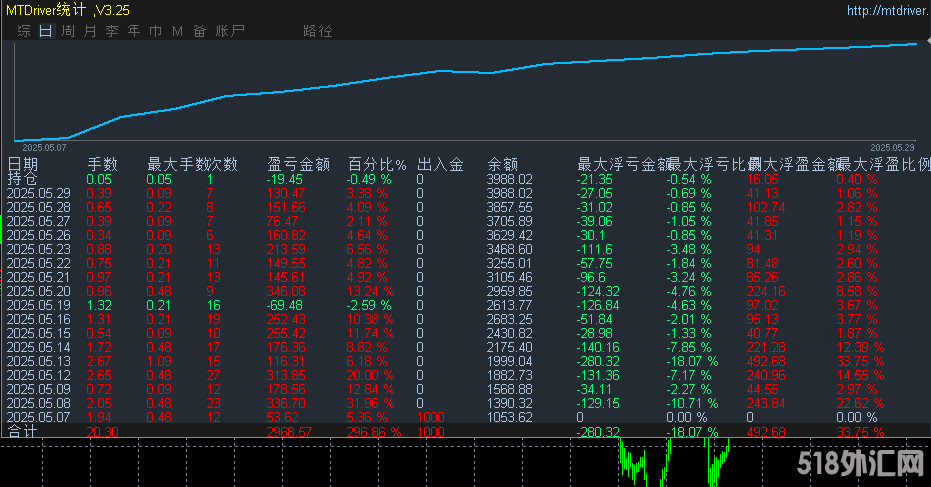Select the 2025.05.08 row date

[x=39, y=403]
